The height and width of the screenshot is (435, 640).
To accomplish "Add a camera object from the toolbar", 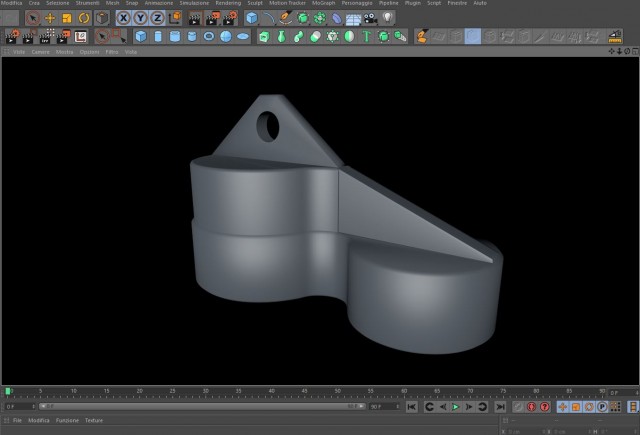I will pos(370,18).
